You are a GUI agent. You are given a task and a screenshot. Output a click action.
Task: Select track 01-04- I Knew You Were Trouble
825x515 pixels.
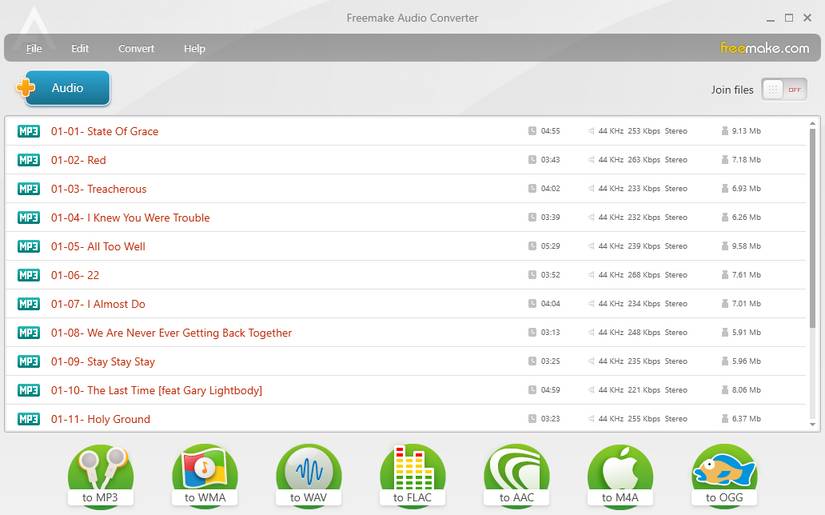click(x=405, y=217)
